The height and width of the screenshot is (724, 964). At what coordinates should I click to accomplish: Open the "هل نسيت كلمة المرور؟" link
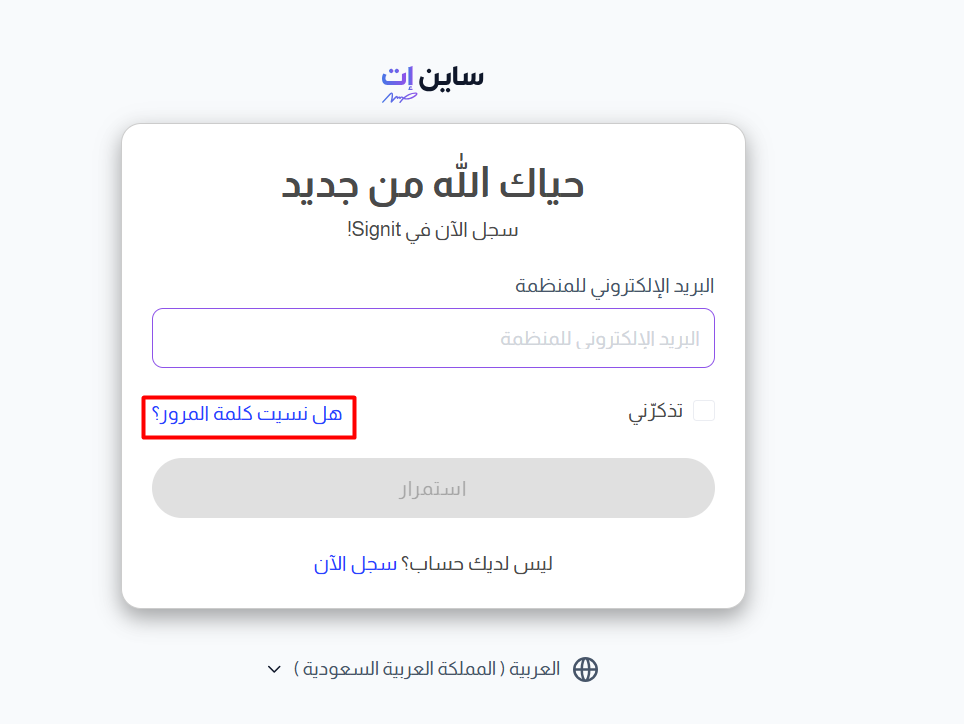(247, 415)
